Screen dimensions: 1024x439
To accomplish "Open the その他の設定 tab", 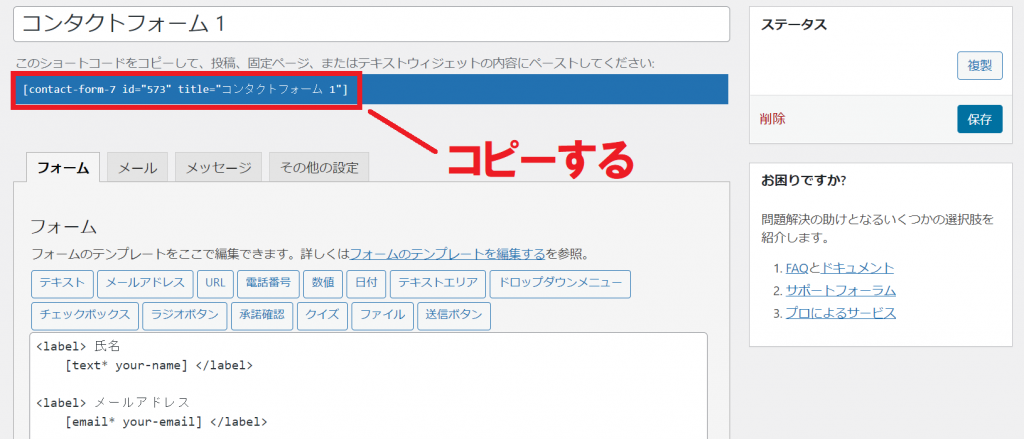I will click(x=319, y=167).
